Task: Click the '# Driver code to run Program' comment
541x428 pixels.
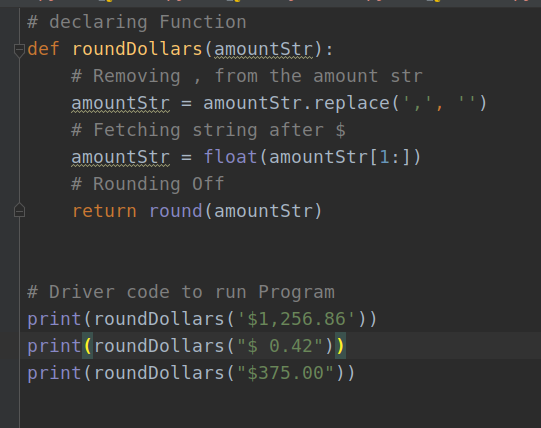Action: pyautogui.click(x=181, y=292)
